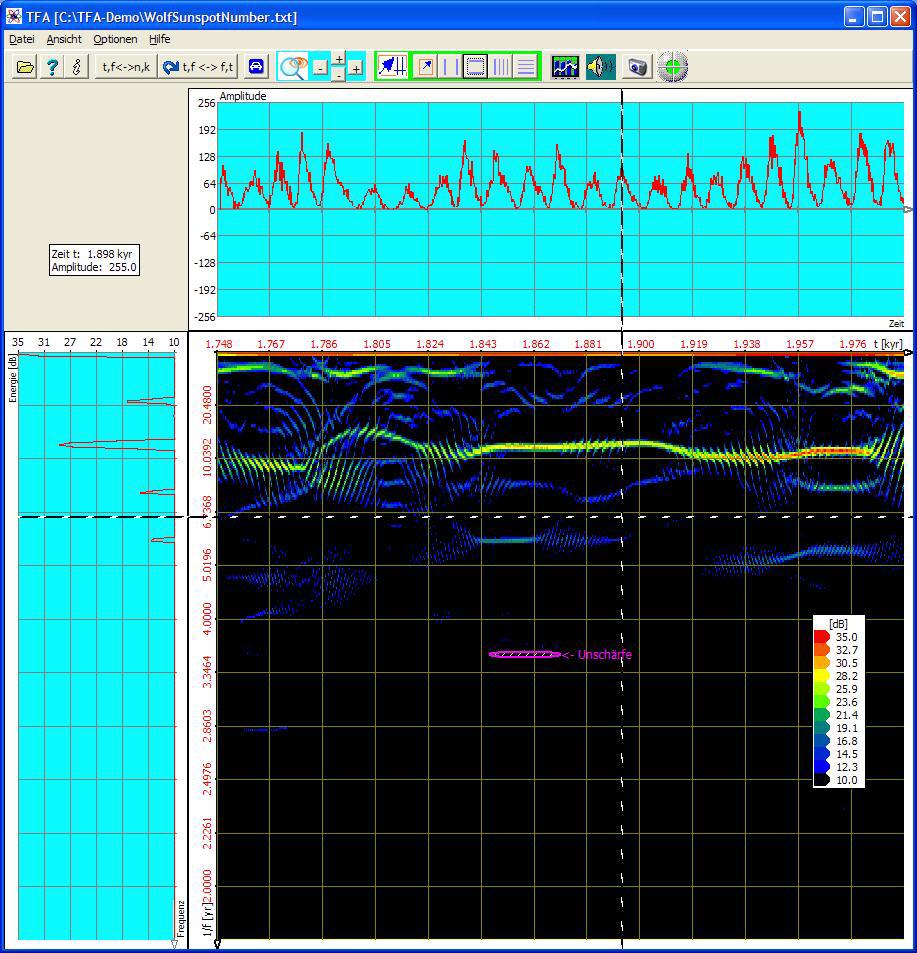Select the magnifier zoom tool
Viewport: 917px width, 953px height.
tap(292, 67)
